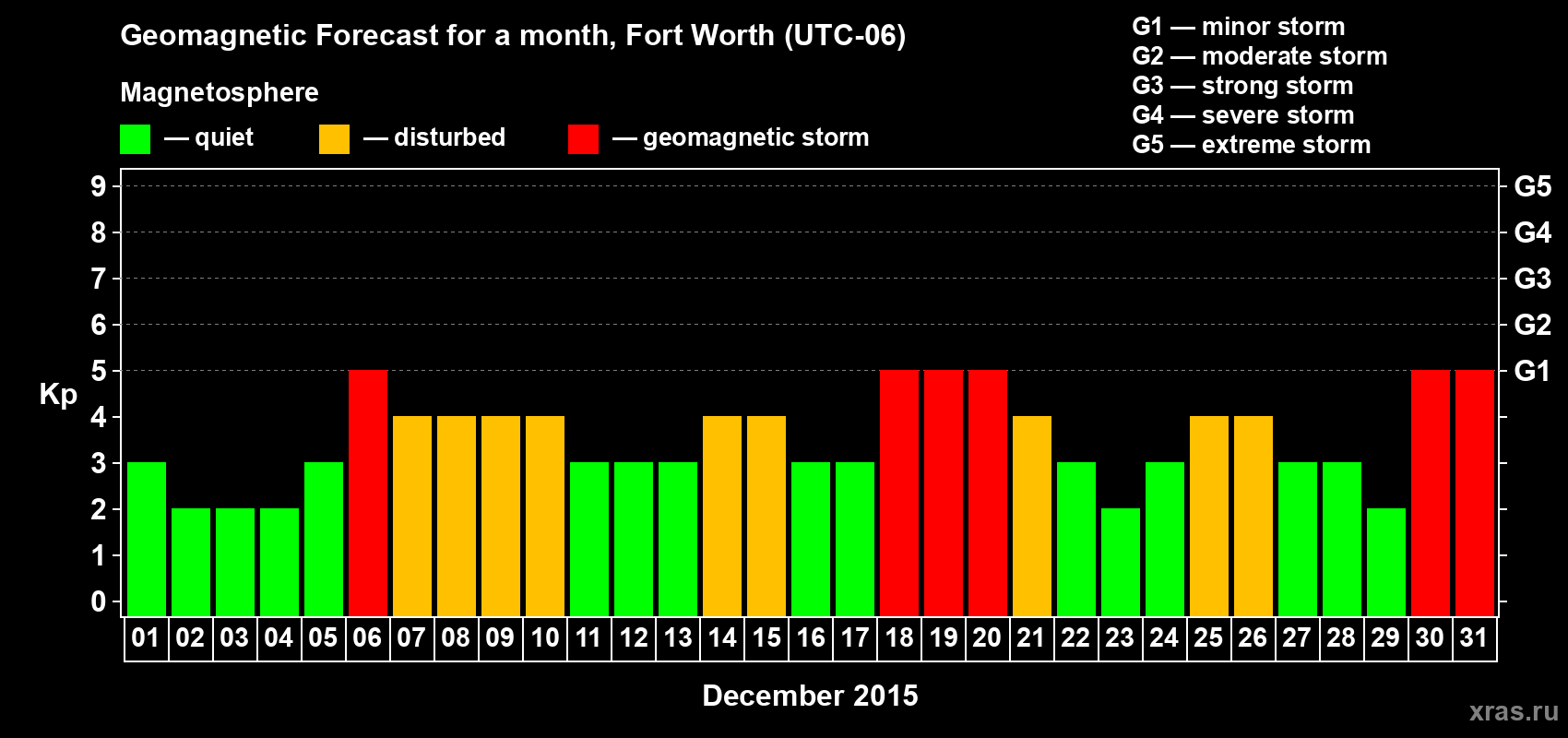Image resolution: width=1568 pixels, height=738 pixels.
Task: Click the 'disturbed' legend label
Action: tap(449, 137)
